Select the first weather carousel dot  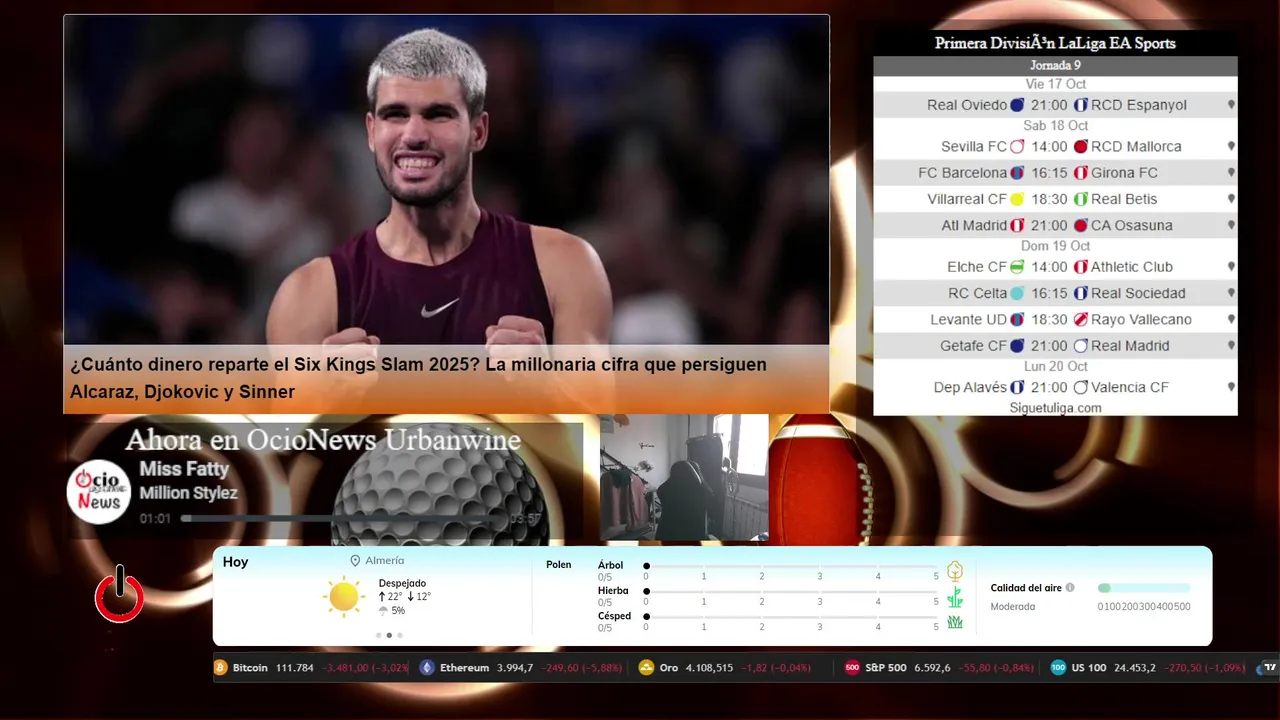[378, 635]
